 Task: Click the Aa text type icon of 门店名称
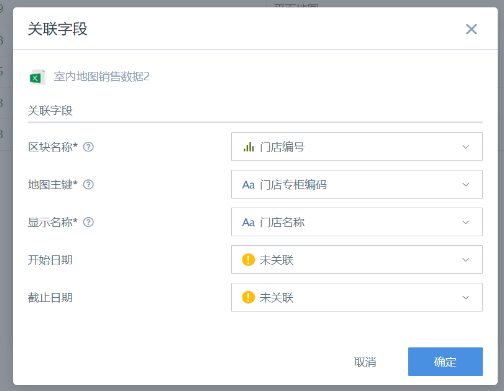pos(248,222)
